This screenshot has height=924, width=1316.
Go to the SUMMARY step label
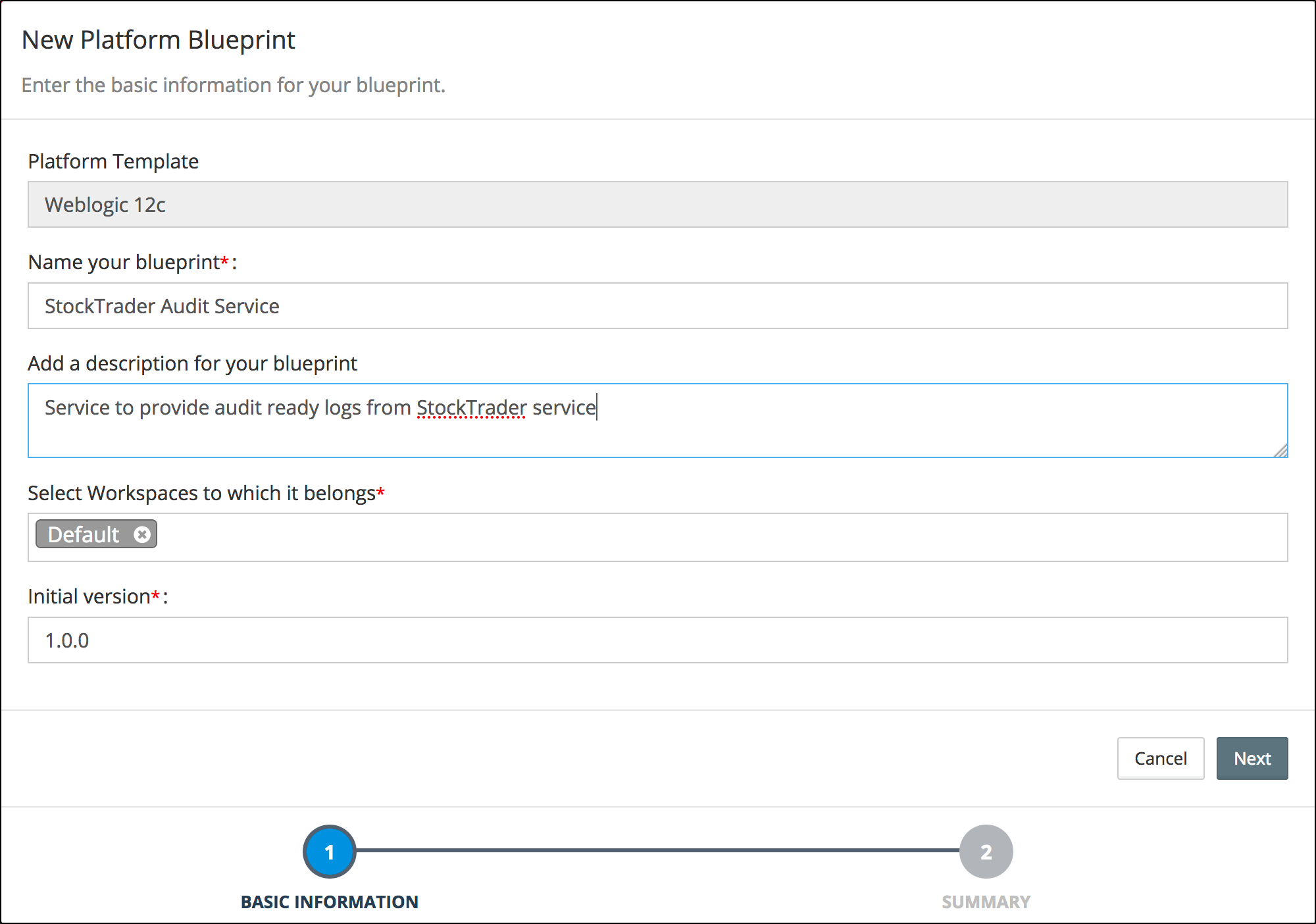click(986, 902)
